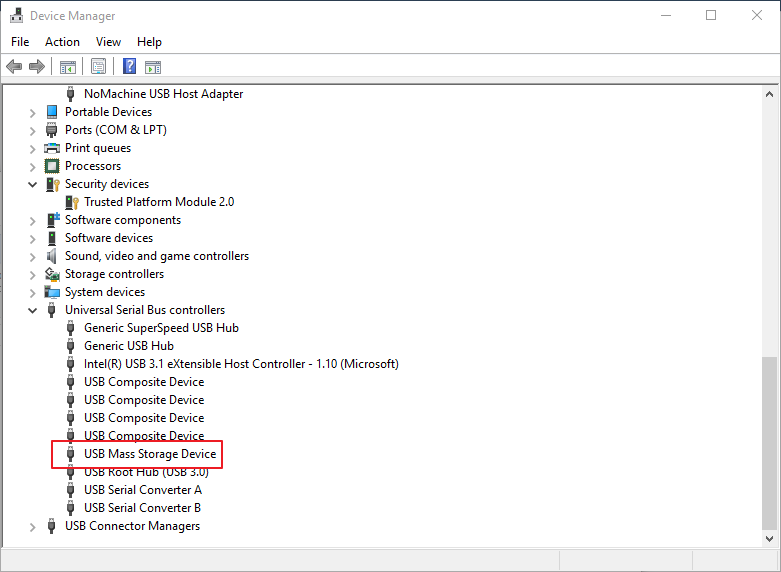This screenshot has height=572, width=781.
Task: Expand the USB Connector Managers node
Action: 33,527
